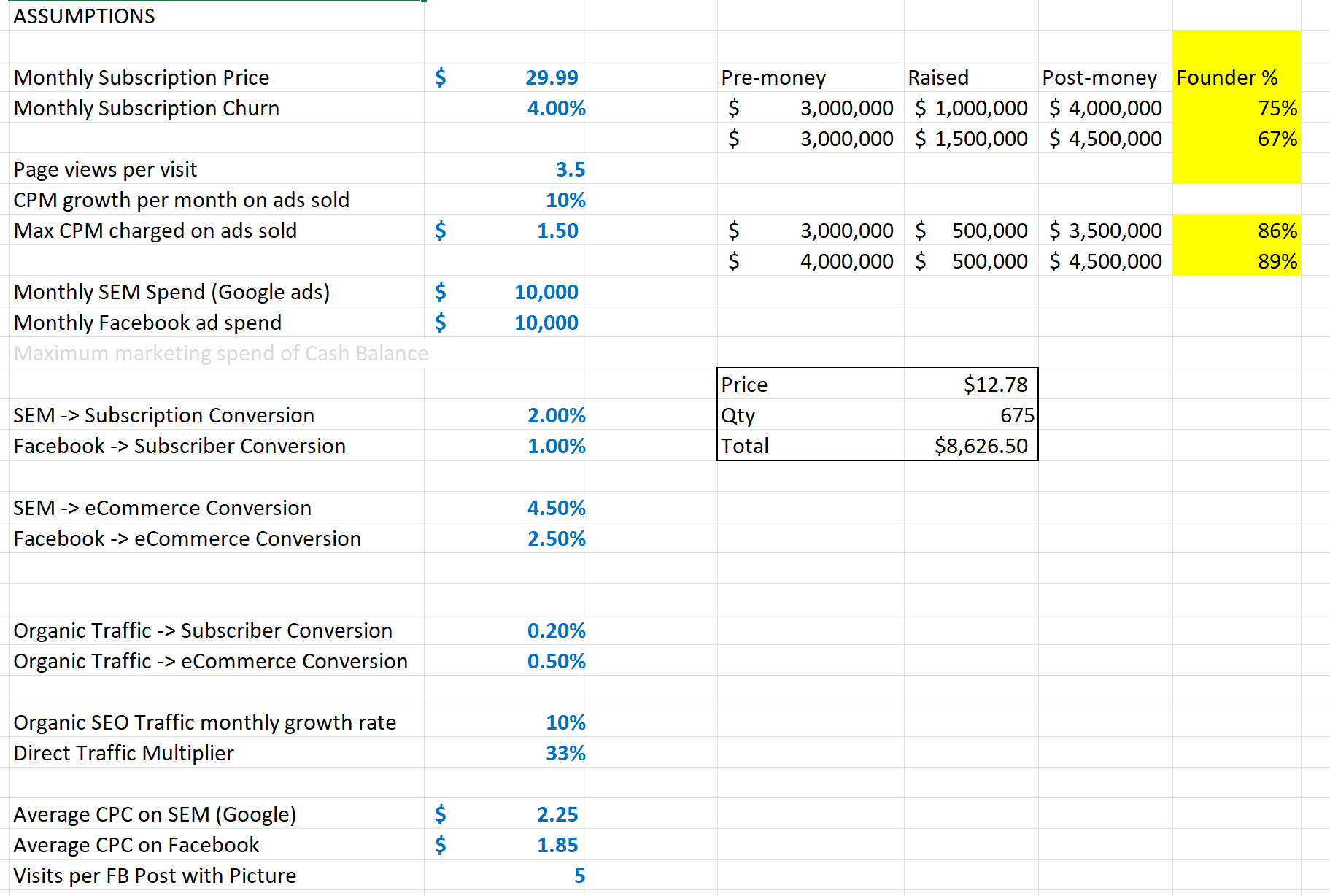Image resolution: width=1330 pixels, height=896 pixels.
Task: Click the 89% founder percentage cell
Action: pos(1237,260)
